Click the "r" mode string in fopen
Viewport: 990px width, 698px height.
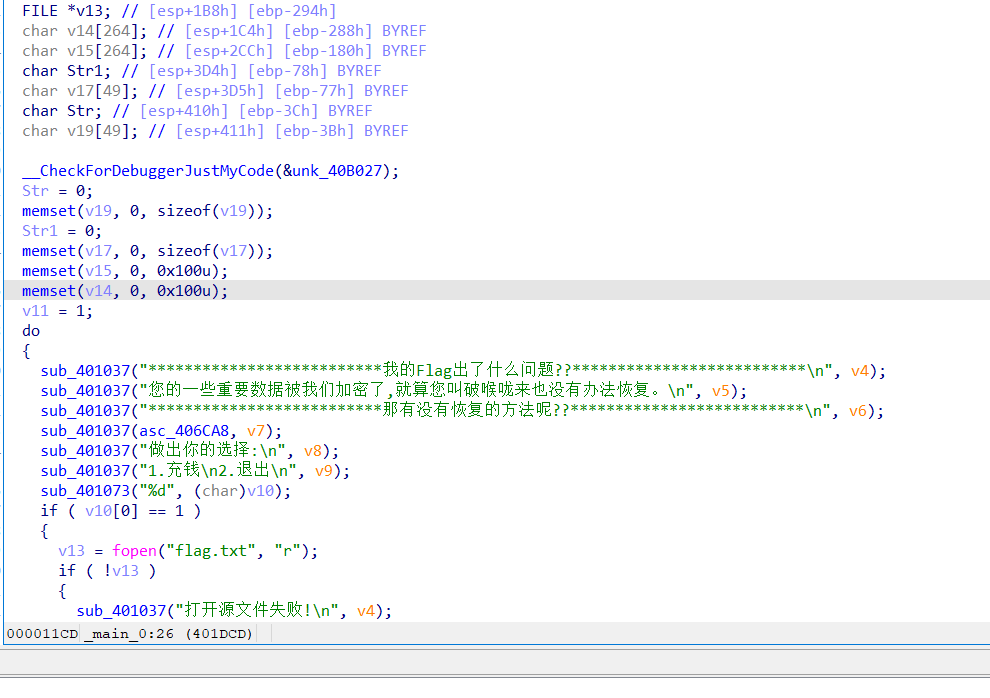(287, 551)
